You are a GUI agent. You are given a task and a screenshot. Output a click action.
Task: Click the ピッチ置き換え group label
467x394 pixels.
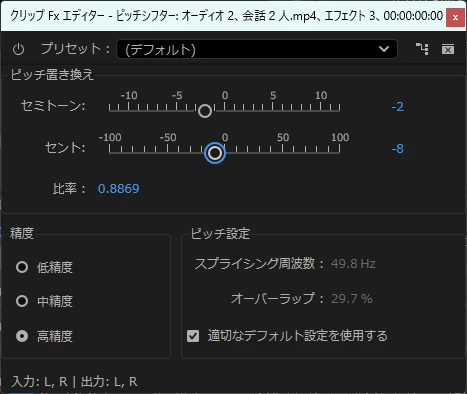tap(52, 75)
